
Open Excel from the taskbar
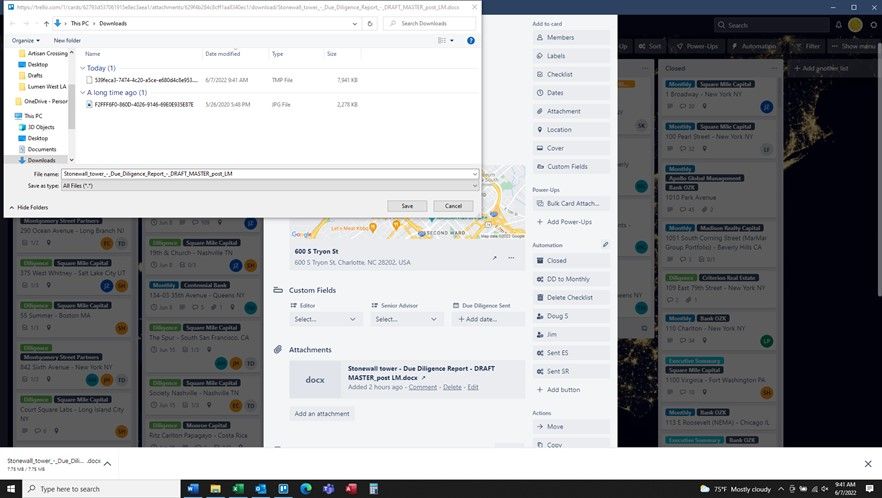point(238,488)
